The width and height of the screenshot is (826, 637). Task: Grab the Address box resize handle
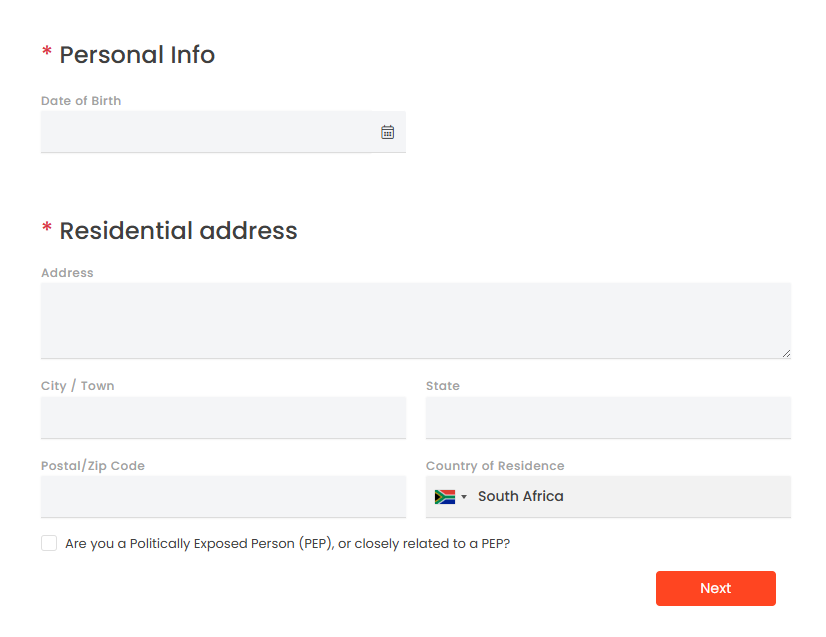[786, 354]
